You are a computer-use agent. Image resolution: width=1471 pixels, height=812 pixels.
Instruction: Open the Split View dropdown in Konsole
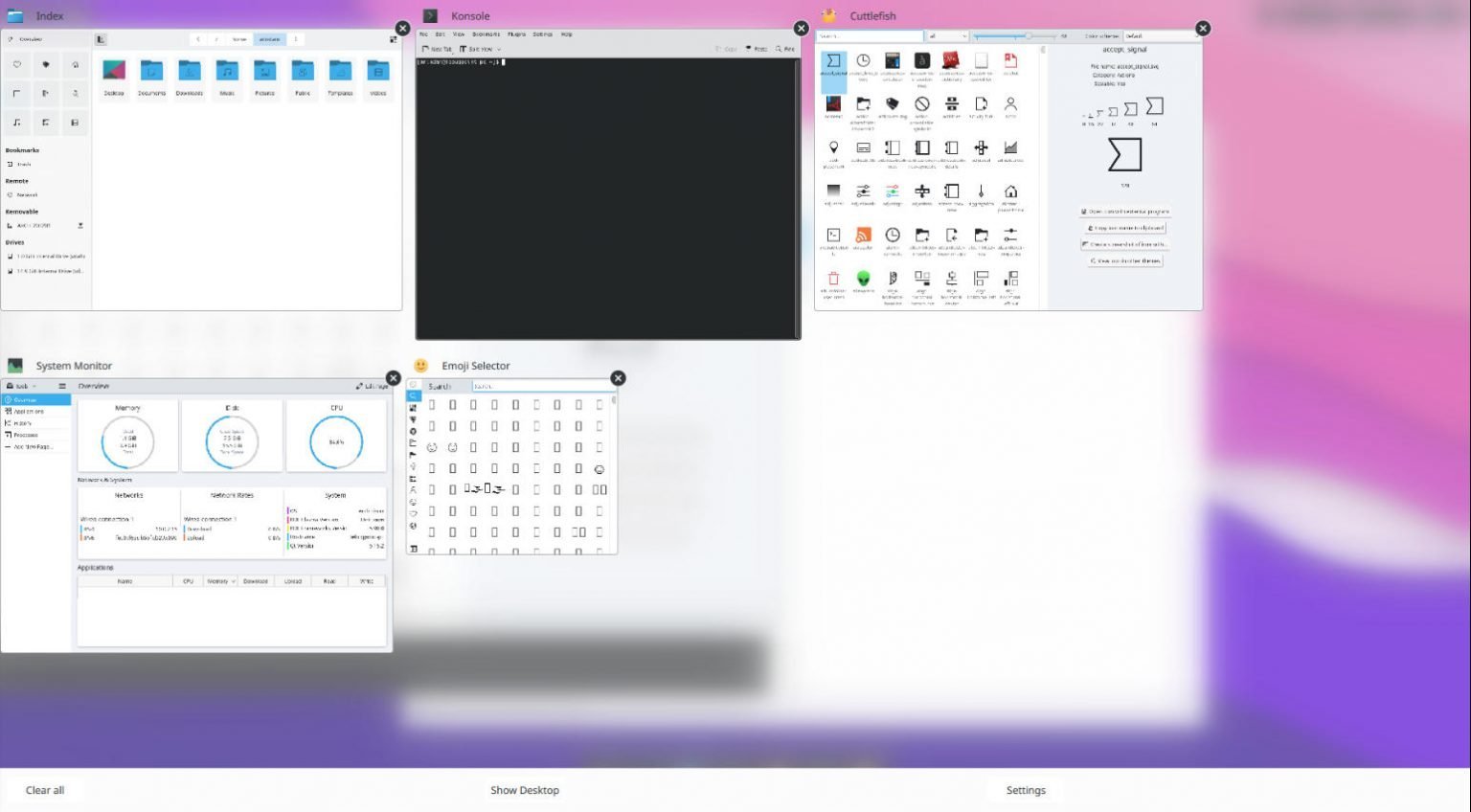pos(498,48)
